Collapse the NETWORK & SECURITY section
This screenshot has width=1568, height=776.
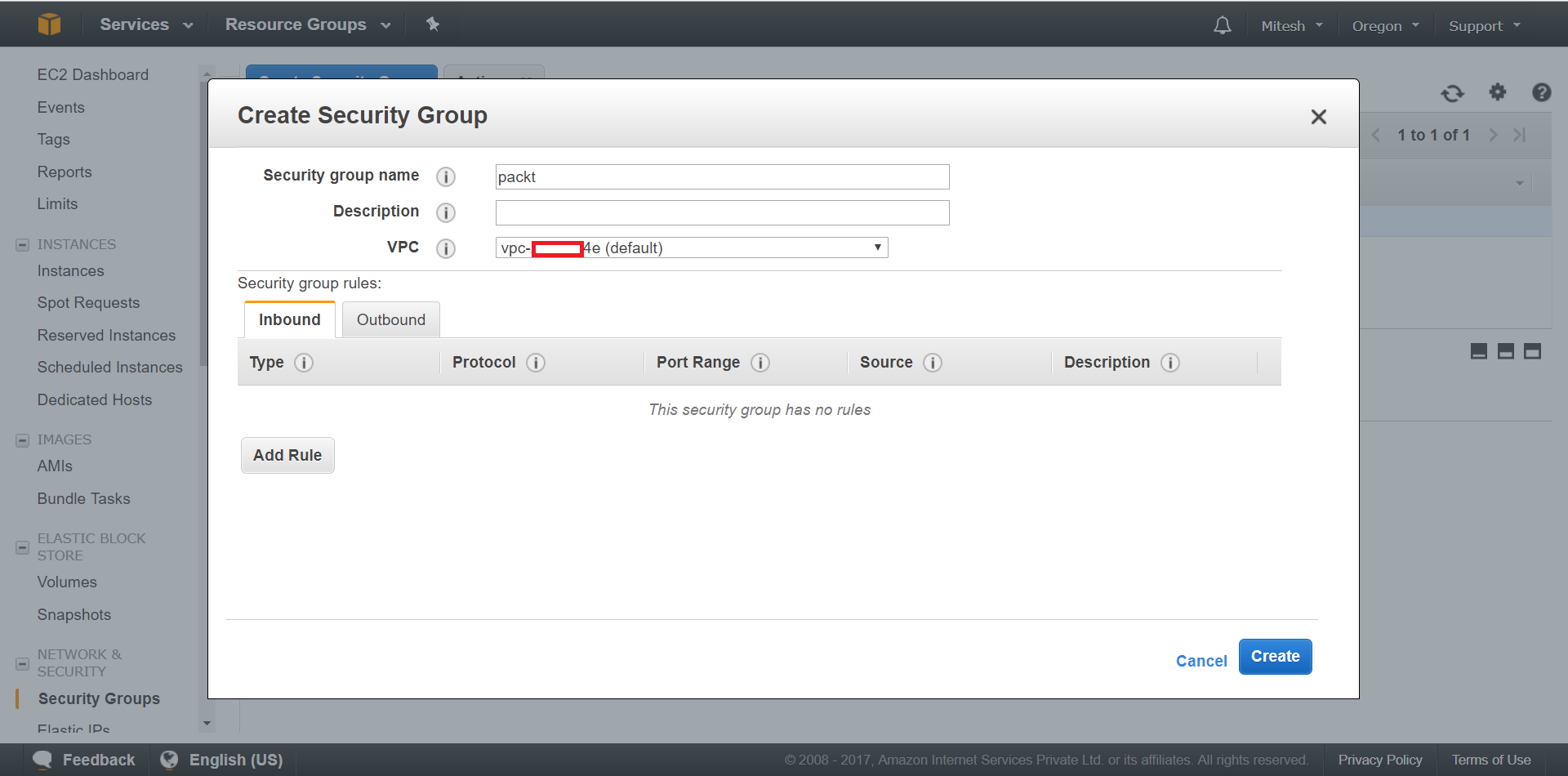(x=23, y=663)
